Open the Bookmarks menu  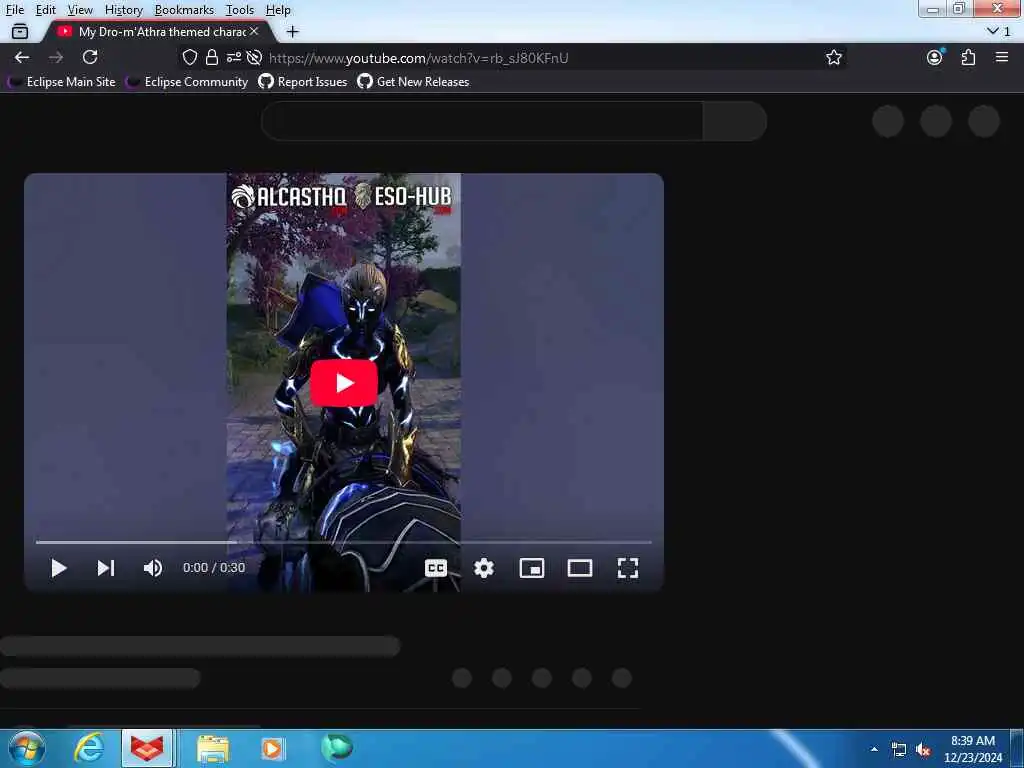[184, 10]
